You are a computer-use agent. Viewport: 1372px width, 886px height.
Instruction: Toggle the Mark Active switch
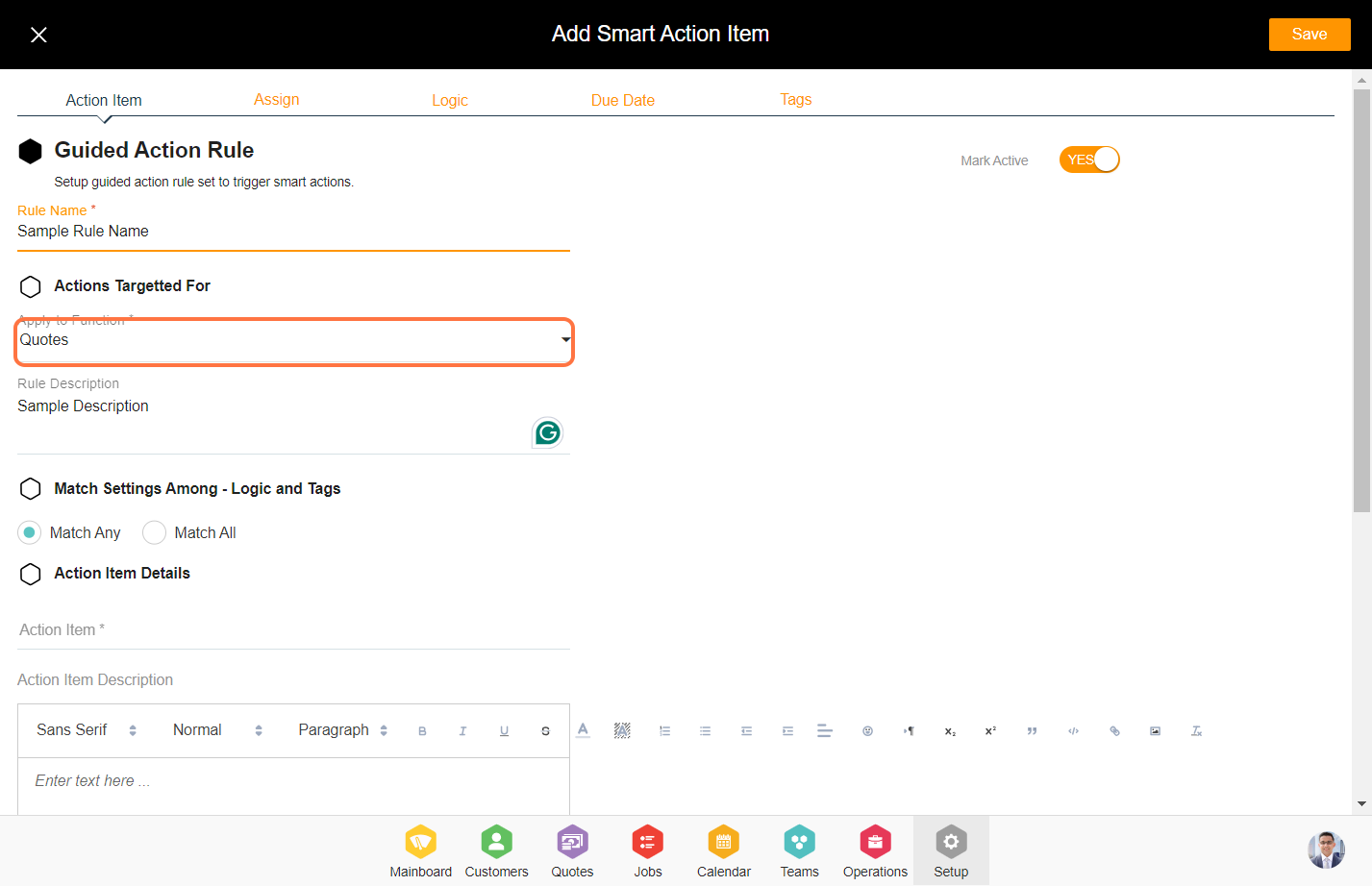(x=1089, y=160)
